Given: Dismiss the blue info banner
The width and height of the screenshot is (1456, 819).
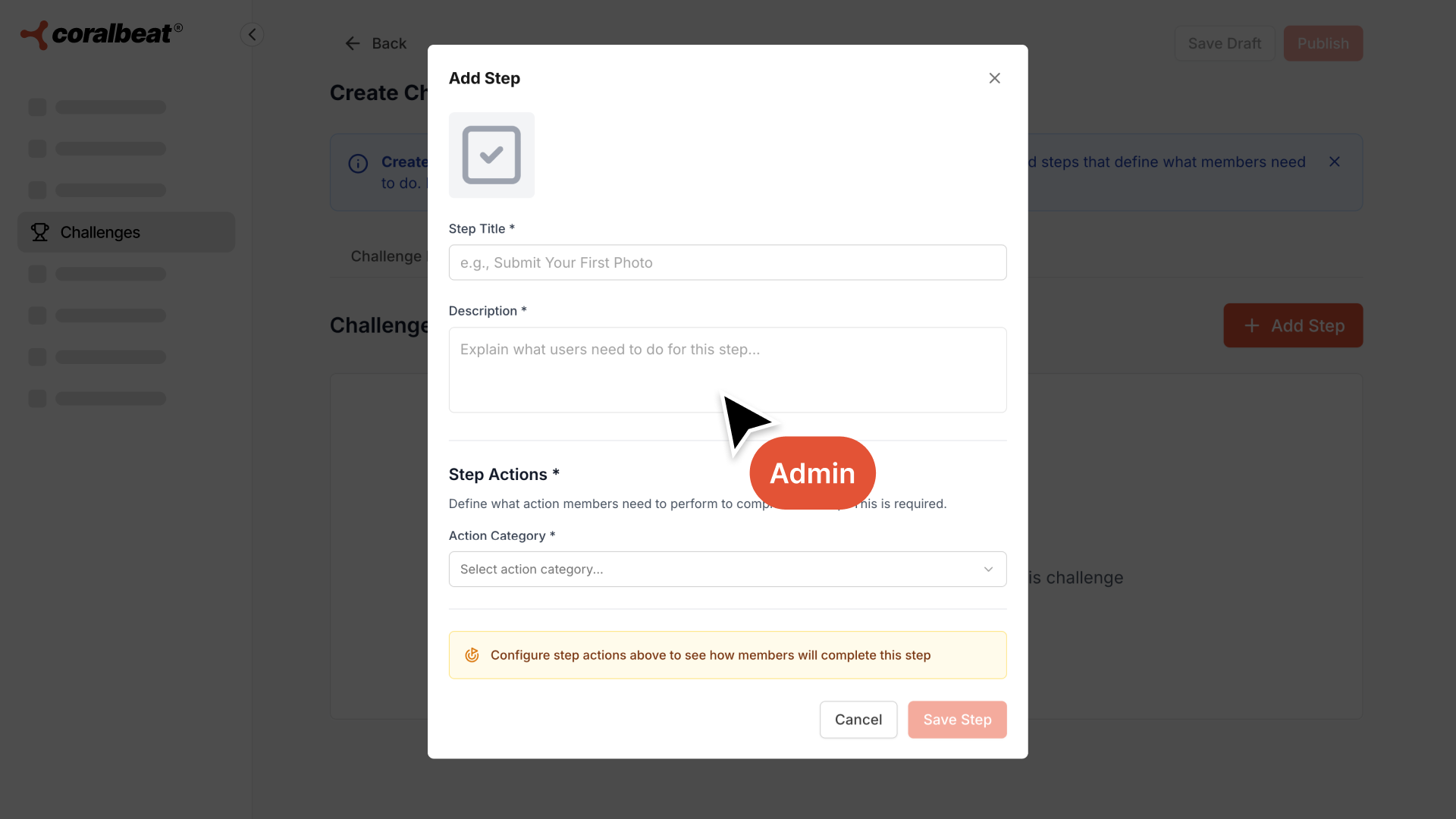Looking at the screenshot, I should (1334, 162).
